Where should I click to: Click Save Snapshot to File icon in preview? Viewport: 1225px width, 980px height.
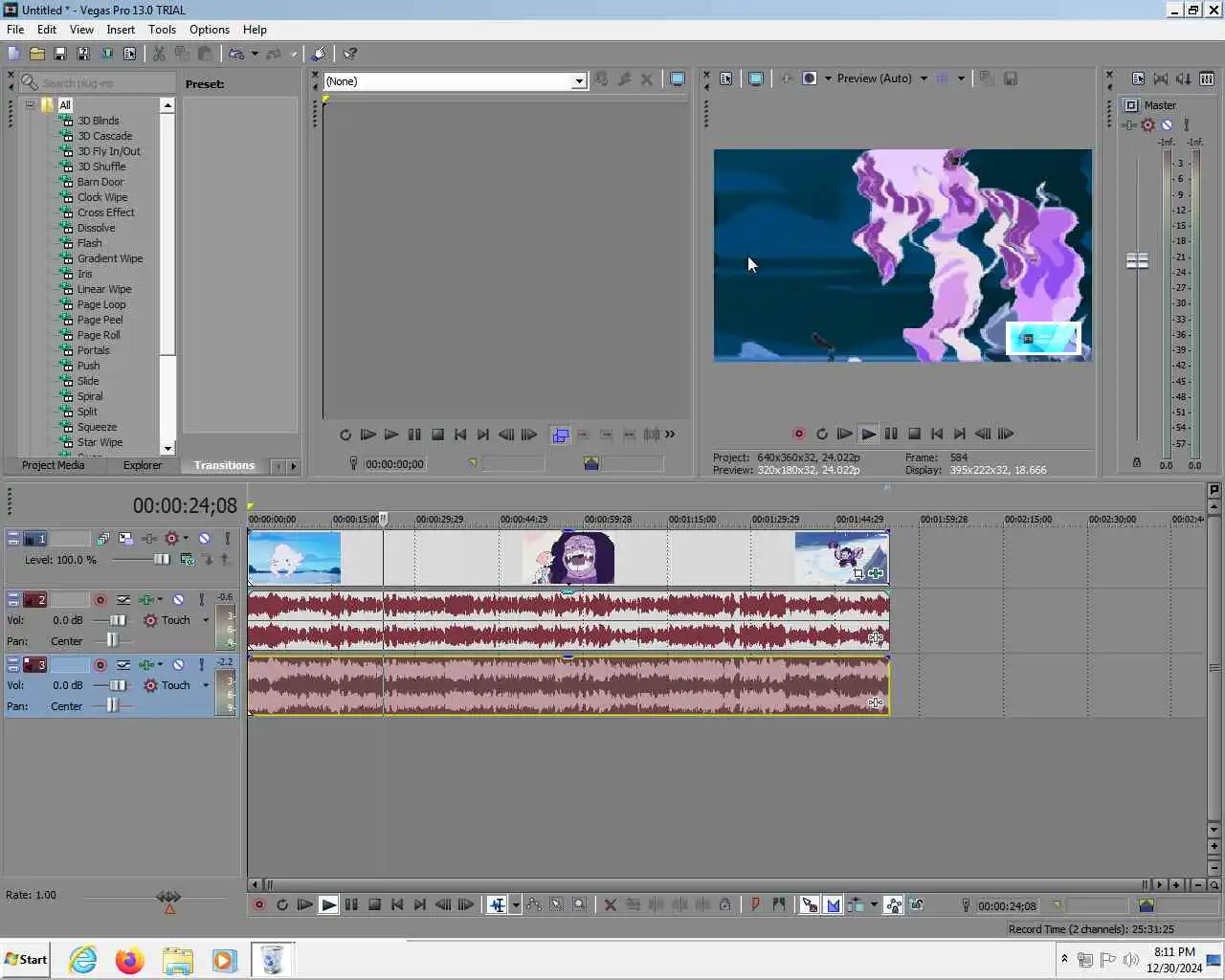point(1011,78)
